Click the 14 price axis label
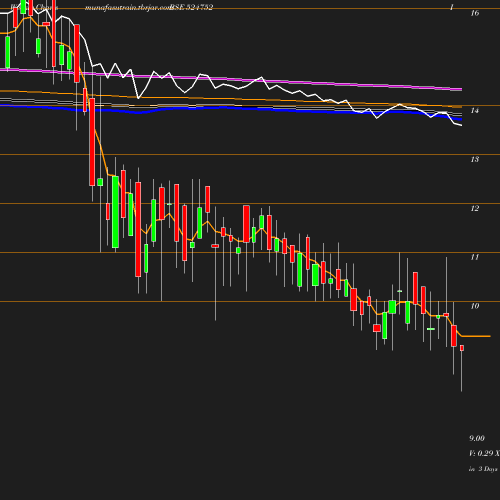The height and width of the screenshot is (500, 500). coord(475,110)
